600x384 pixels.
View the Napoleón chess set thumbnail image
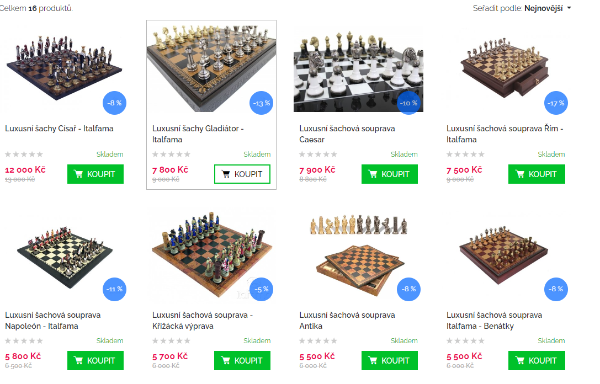(x=65, y=256)
